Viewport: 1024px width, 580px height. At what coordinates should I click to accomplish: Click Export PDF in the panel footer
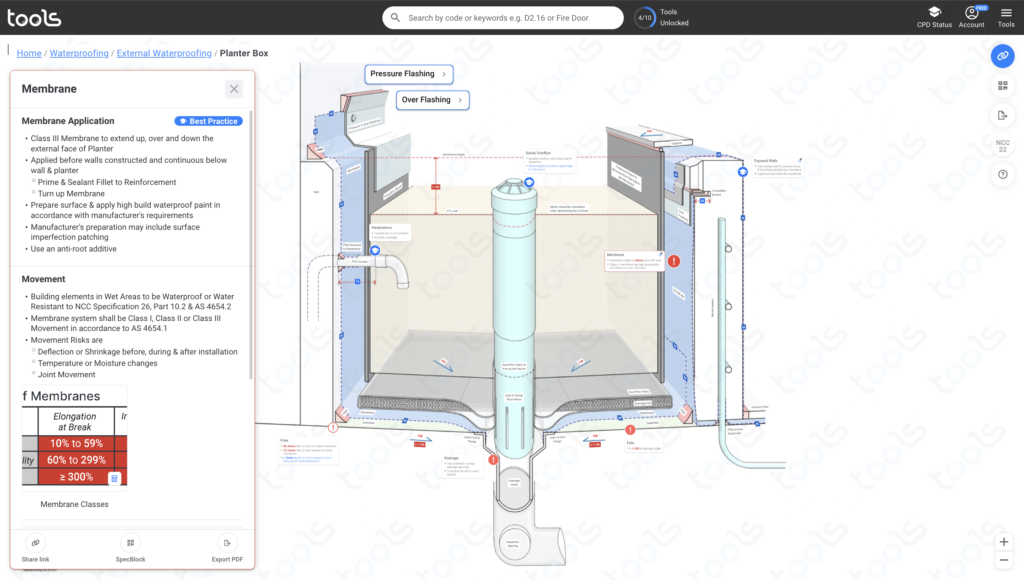coord(228,549)
